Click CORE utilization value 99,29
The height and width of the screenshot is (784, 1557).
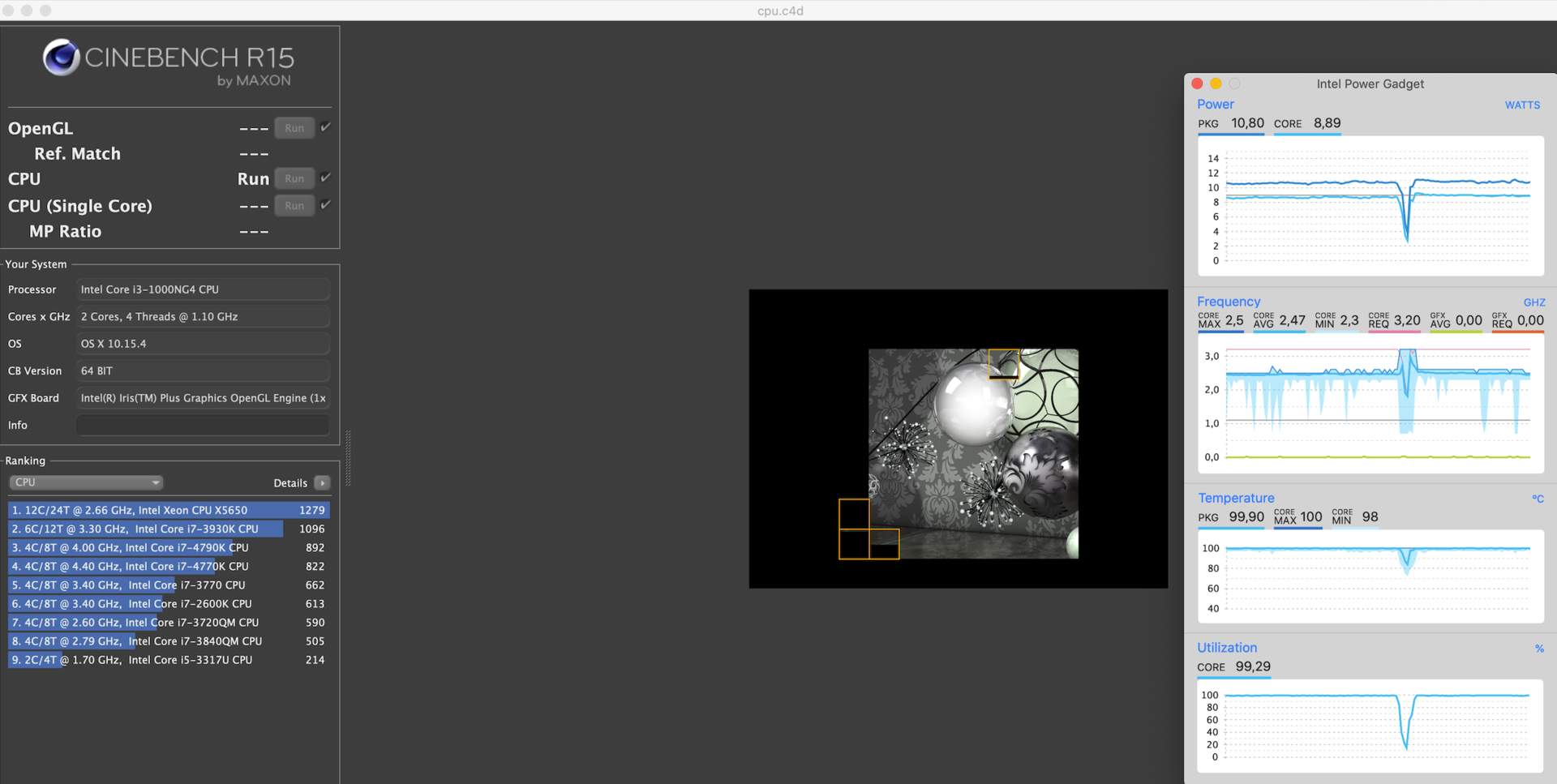1253,666
